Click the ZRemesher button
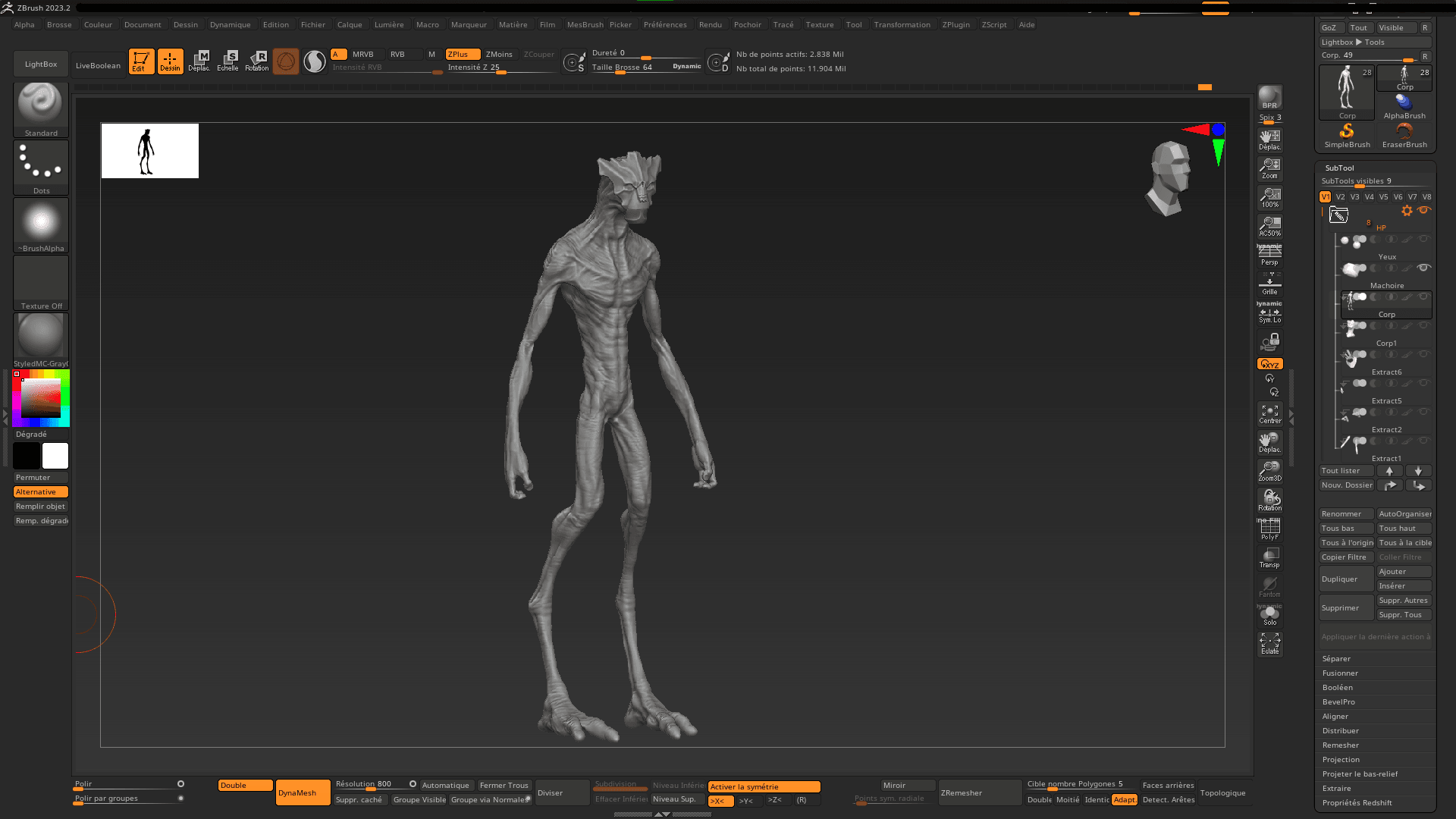Image resolution: width=1456 pixels, height=819 pixels. point(980,793)
